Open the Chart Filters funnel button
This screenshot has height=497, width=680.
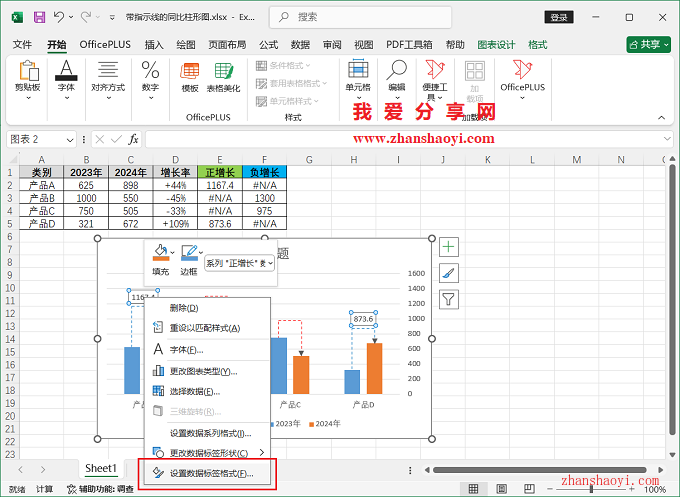click(x=449, y=299)
